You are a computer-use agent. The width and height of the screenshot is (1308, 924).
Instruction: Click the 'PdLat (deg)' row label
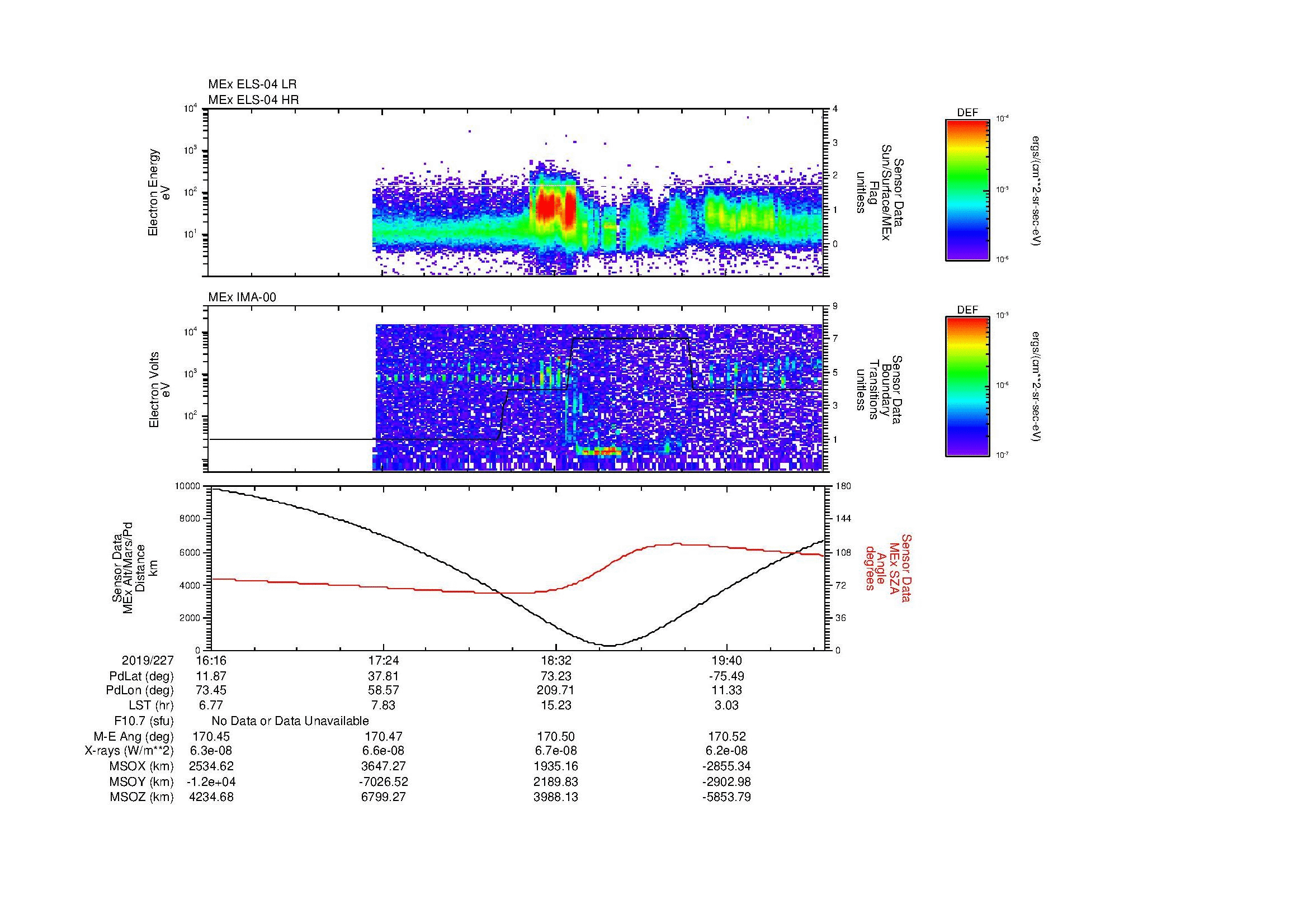(x=141, y=676)
